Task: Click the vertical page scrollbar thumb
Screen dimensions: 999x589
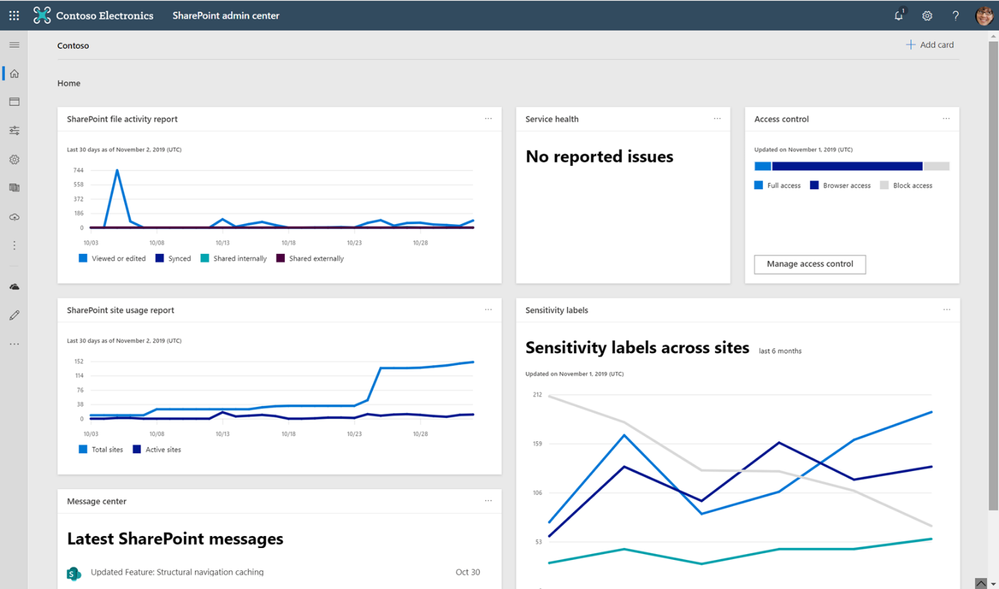Action: (993, 274)
